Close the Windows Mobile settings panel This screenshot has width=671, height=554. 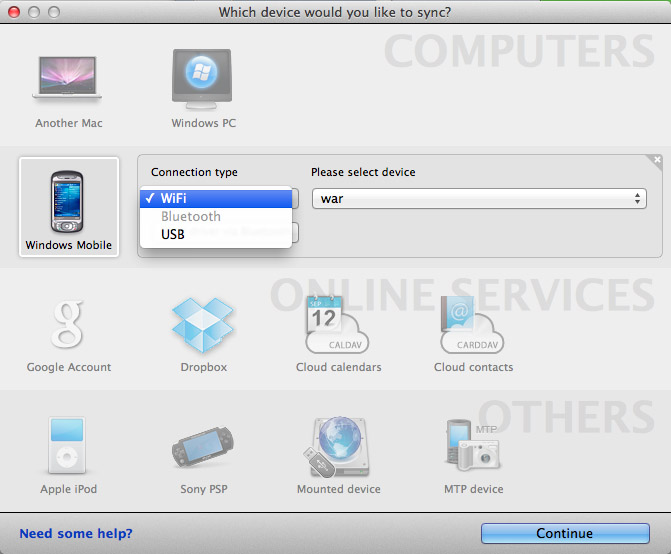point(657,160)
